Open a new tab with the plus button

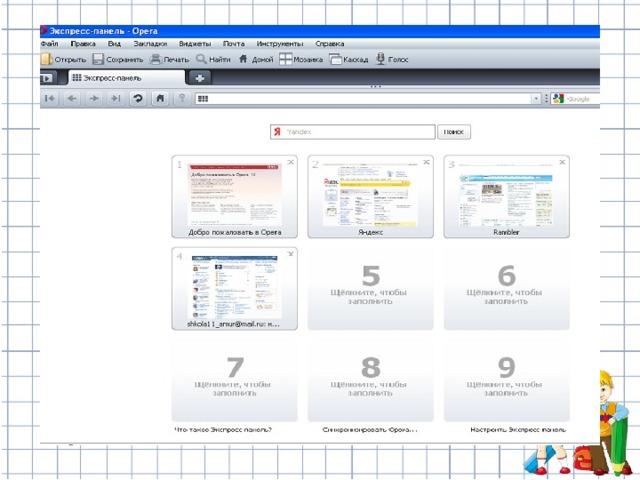[200, 78]
